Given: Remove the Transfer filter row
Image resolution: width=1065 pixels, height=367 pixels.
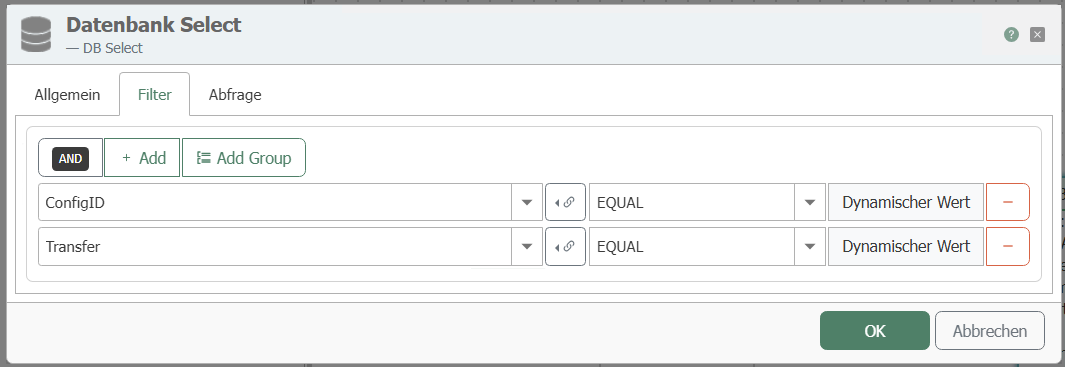Looking at the screenshot, I should coord(1007,247).
